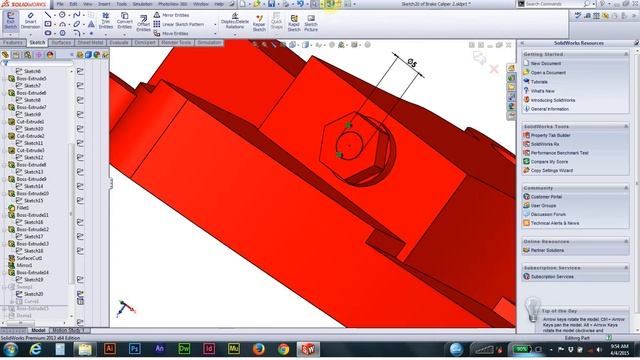Click the Undo icon in title toolbar
This screenshot has width=640, height=360.
300,4
